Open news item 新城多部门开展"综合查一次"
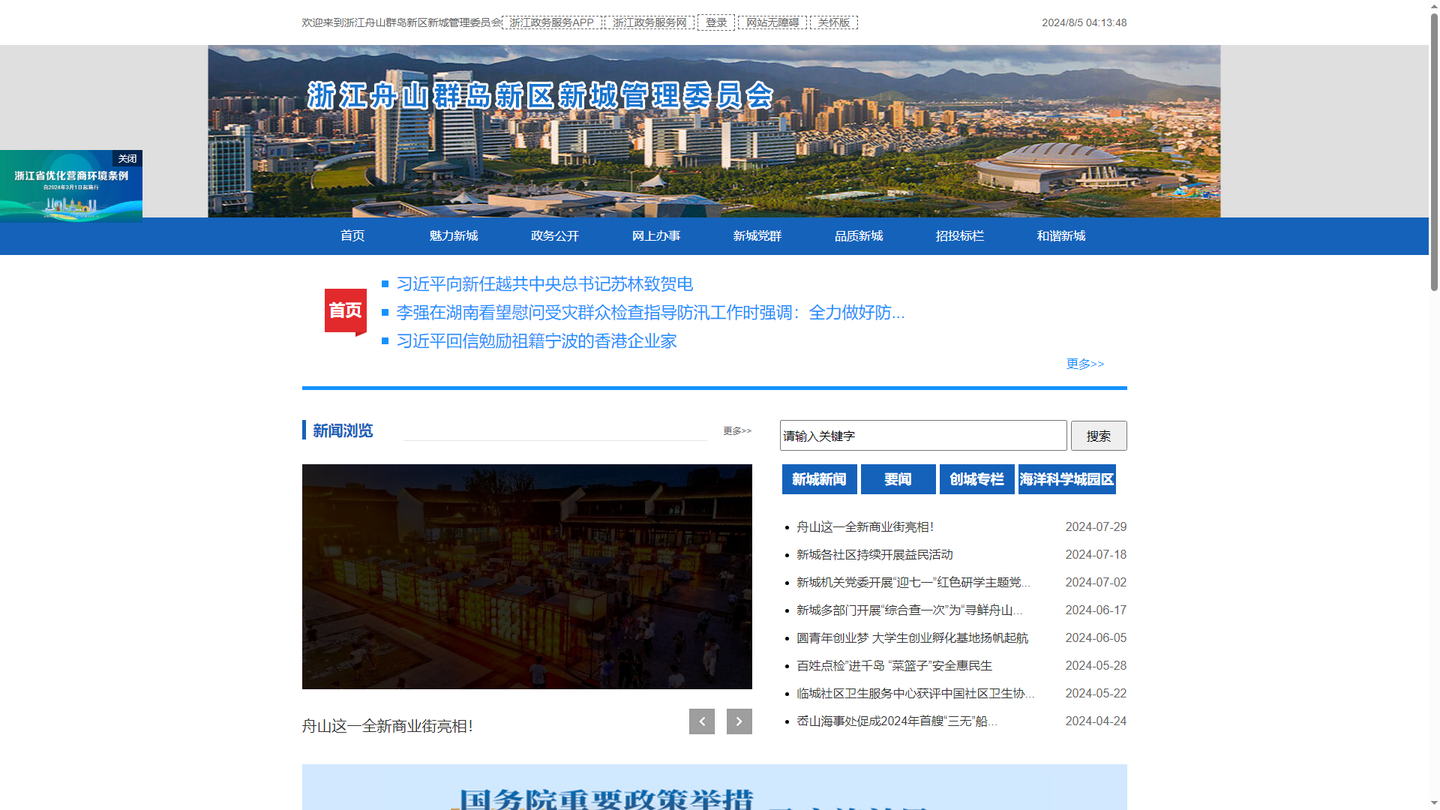Viewport: 1440px width, 810px height. tap(909, 610)
